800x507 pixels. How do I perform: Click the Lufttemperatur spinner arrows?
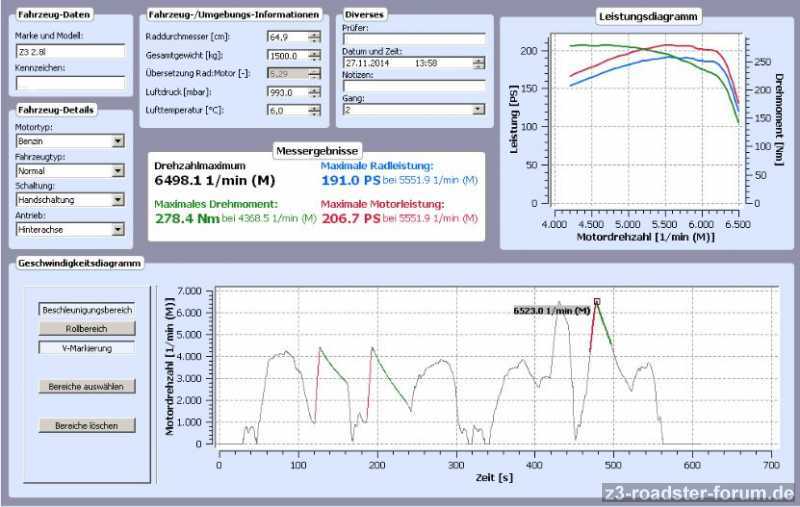coord(315,110)
